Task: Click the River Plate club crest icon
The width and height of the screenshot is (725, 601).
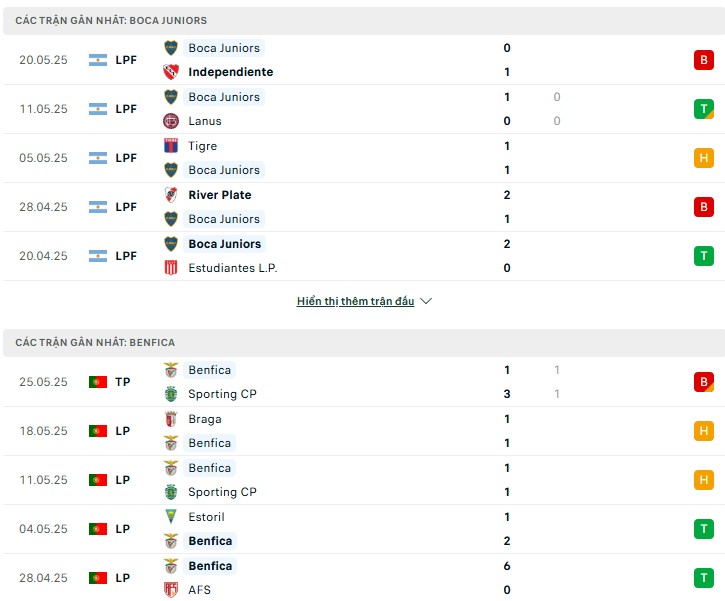Action: (x=171, y=195)
